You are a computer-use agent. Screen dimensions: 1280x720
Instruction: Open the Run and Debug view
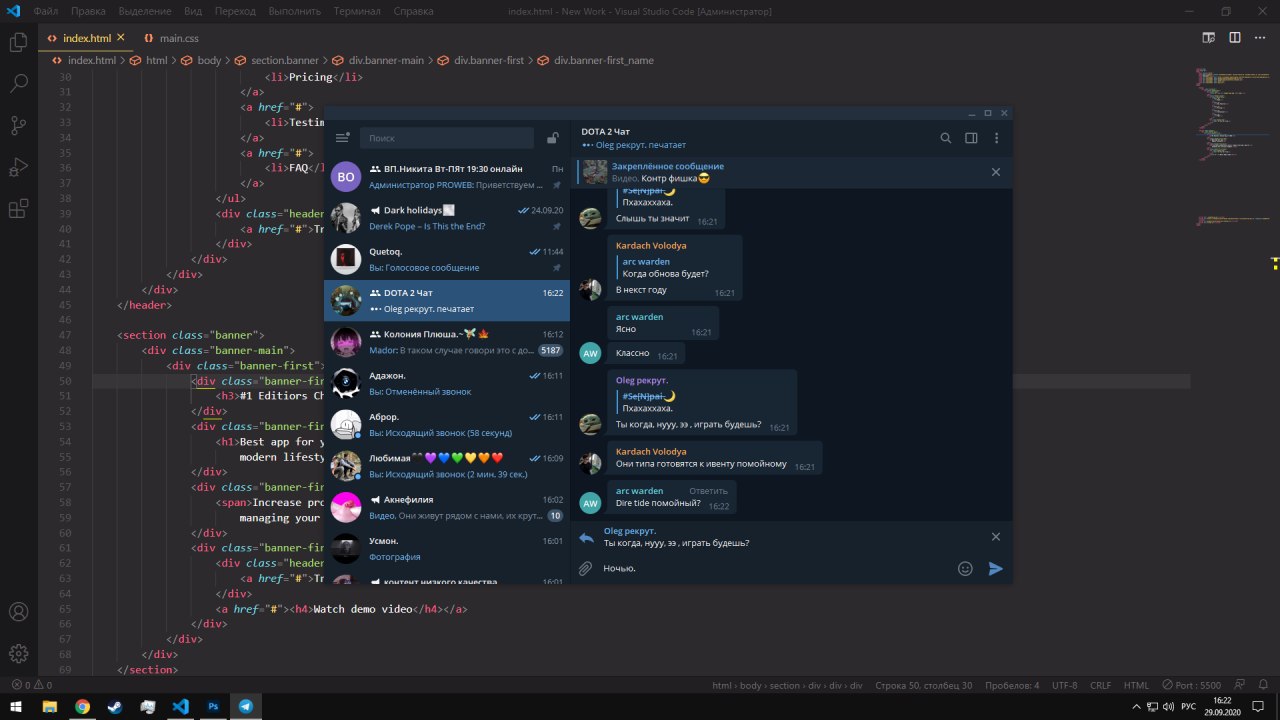18,167
